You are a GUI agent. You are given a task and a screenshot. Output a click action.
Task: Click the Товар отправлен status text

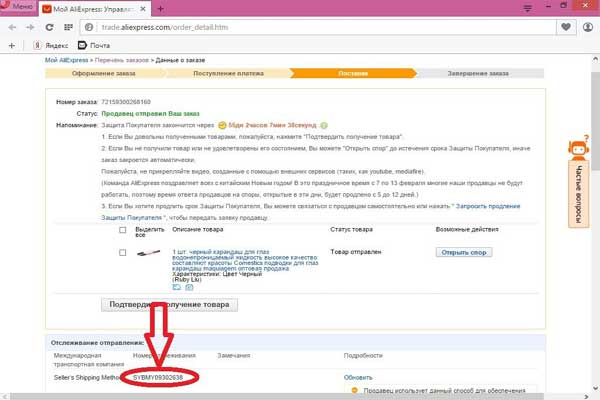356,251
